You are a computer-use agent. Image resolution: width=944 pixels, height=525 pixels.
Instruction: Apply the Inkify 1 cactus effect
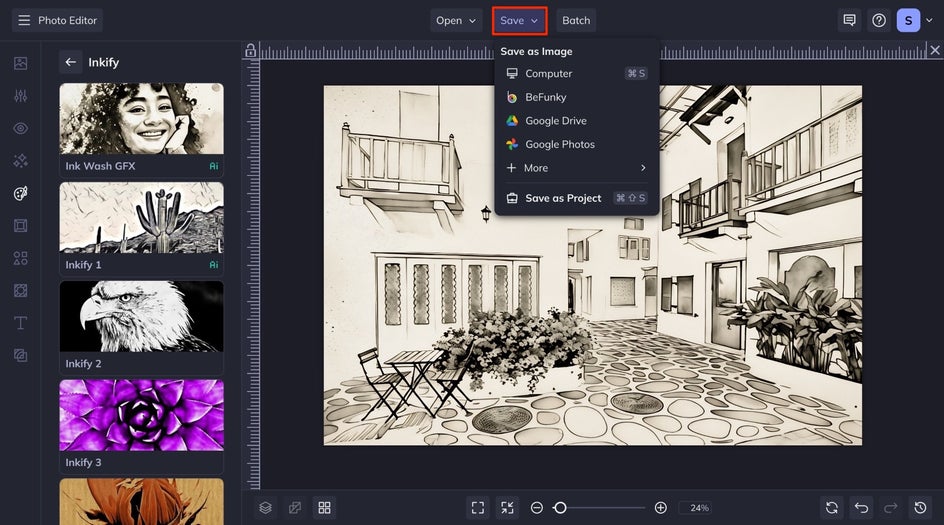pos(141,228)
